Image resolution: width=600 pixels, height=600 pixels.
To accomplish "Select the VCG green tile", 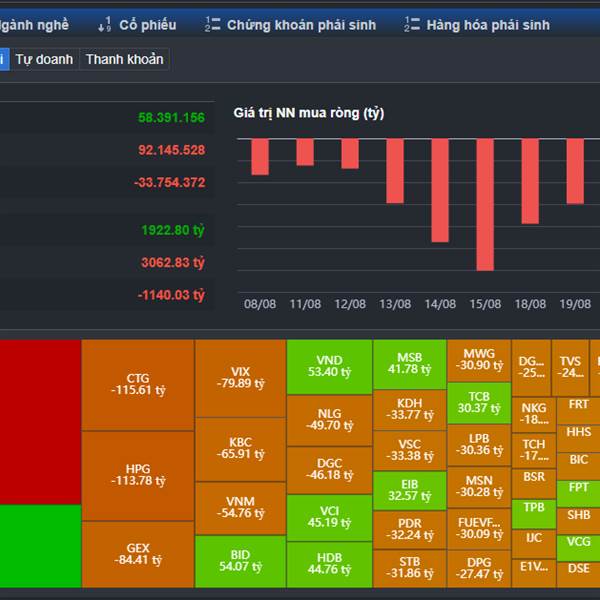I will pyautogui.click(x=579, y=548).
